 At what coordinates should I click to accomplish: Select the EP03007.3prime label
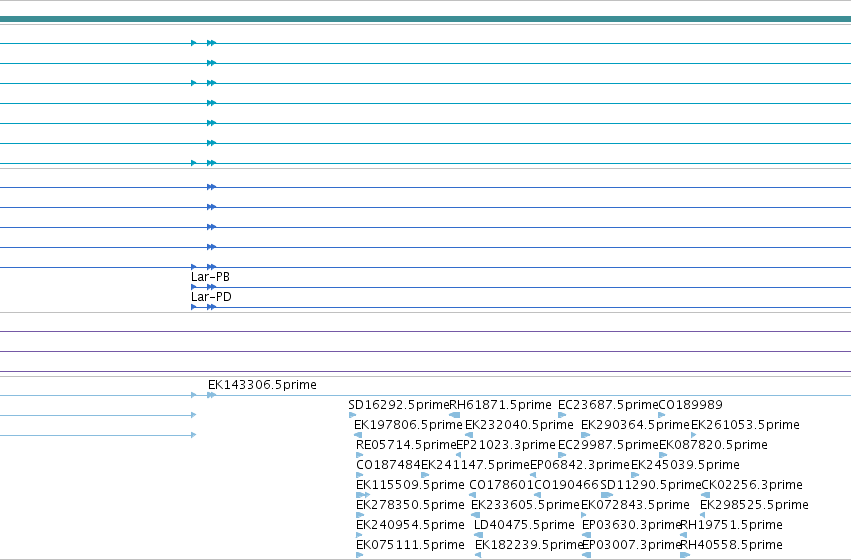point(631,545)
